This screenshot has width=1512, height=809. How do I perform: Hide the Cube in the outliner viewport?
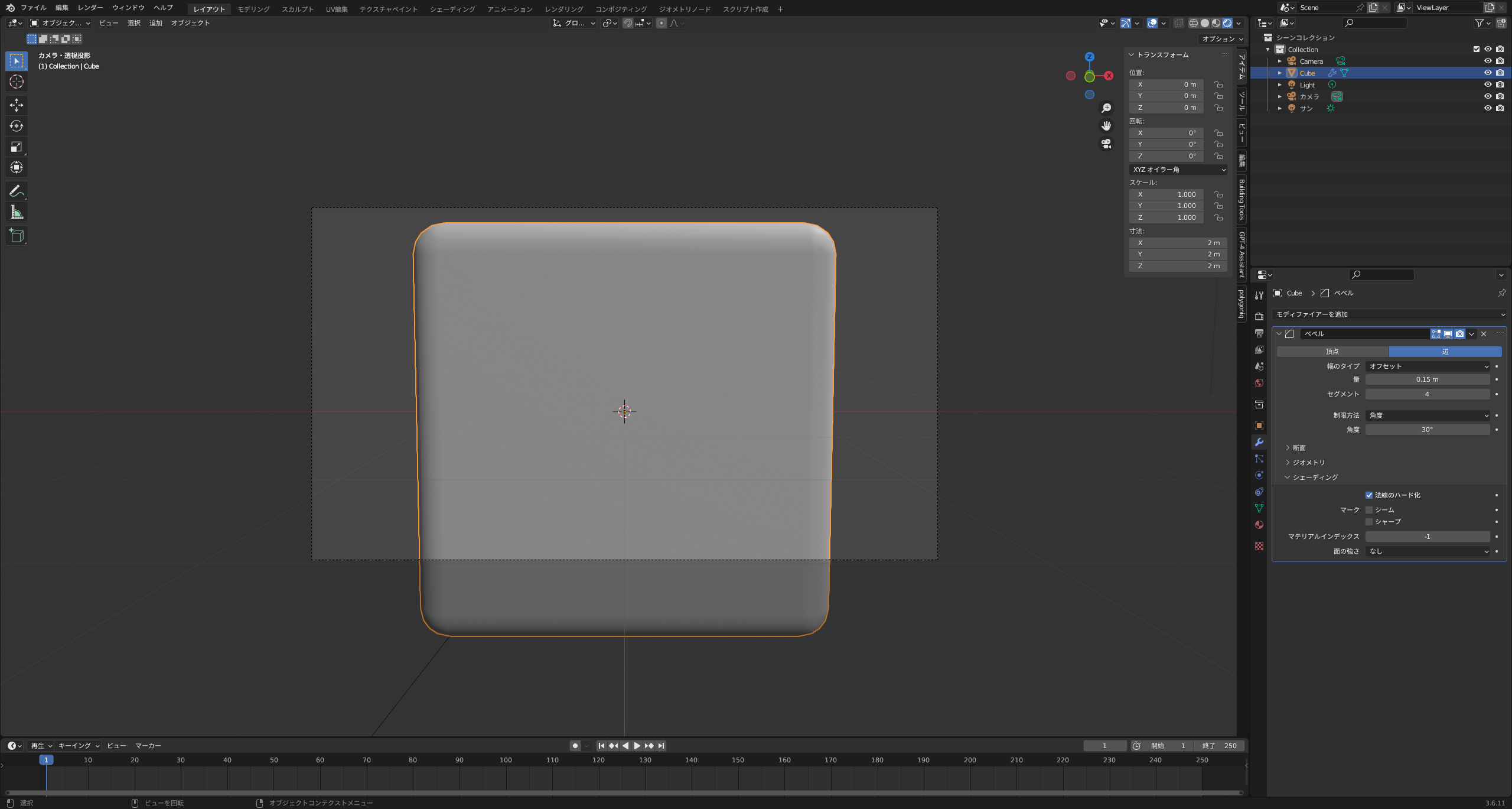[x=1488, y=73]
